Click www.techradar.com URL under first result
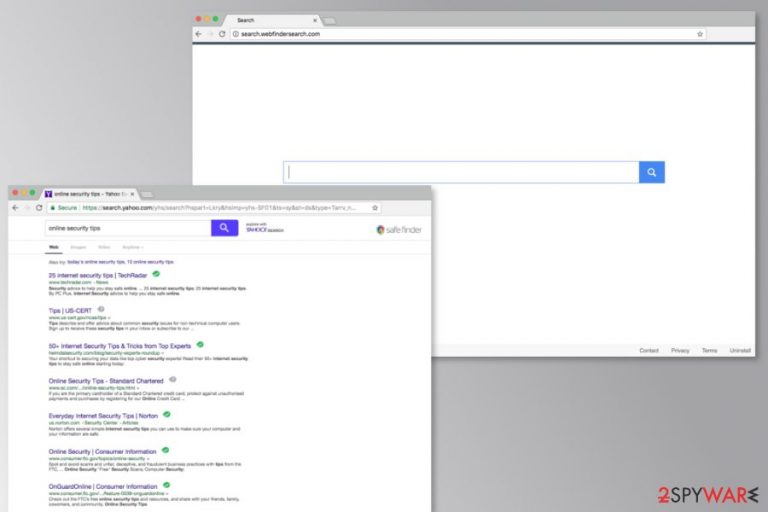This screenshot has height=512, width=768. [70, 282]
